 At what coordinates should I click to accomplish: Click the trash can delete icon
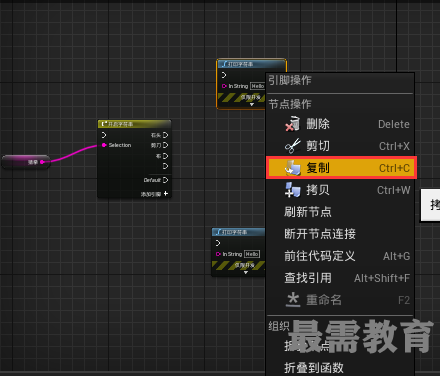292,124
